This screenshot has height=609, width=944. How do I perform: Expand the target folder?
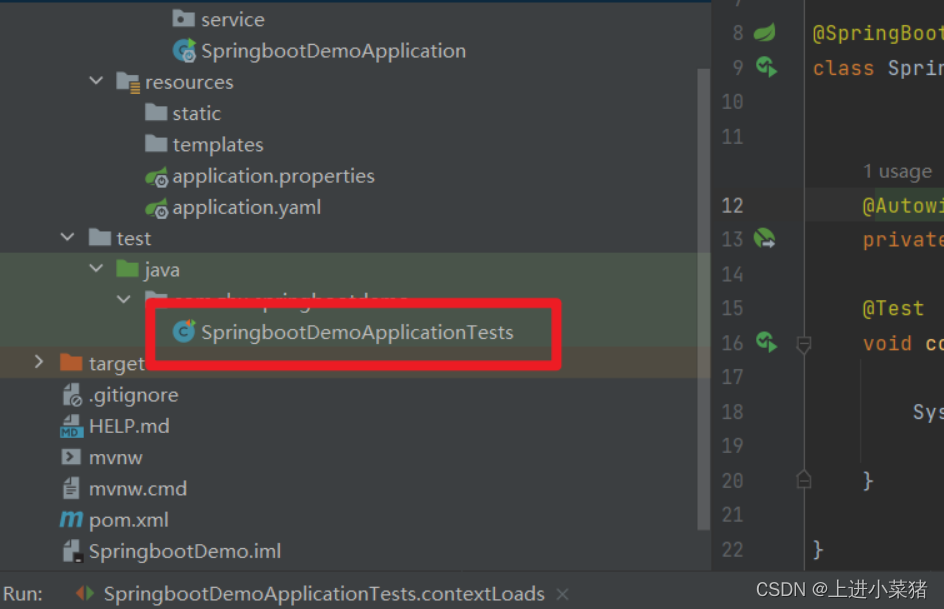point(40,363)
